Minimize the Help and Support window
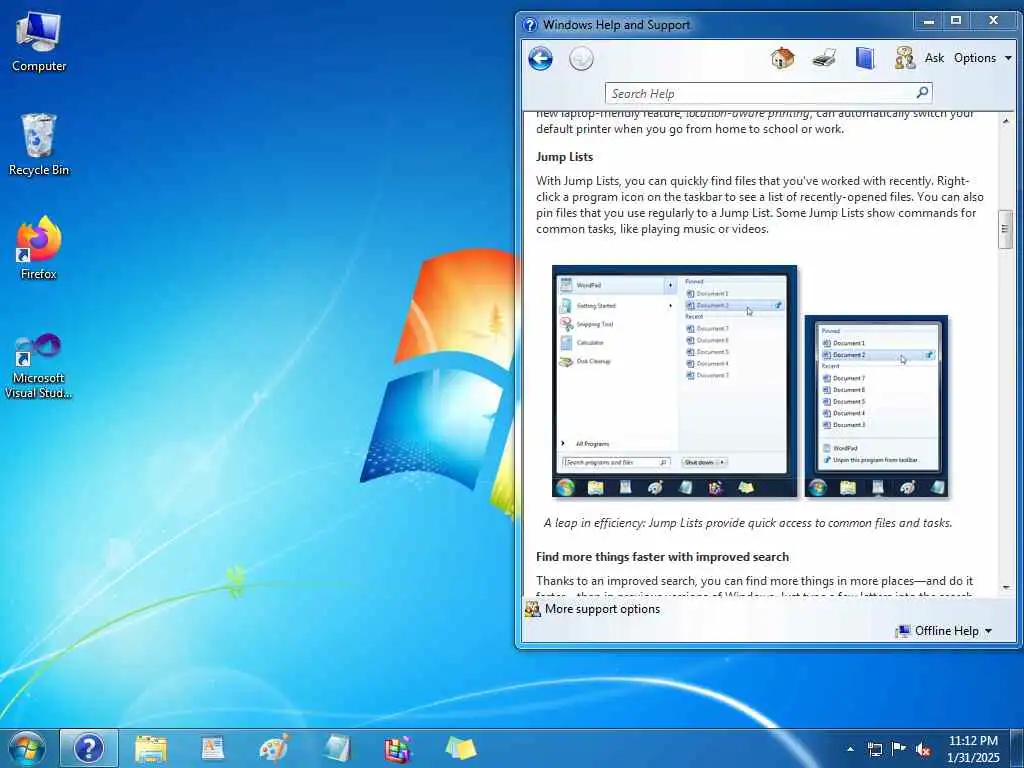Viewport: 1024px width, 768px height. 928,21
